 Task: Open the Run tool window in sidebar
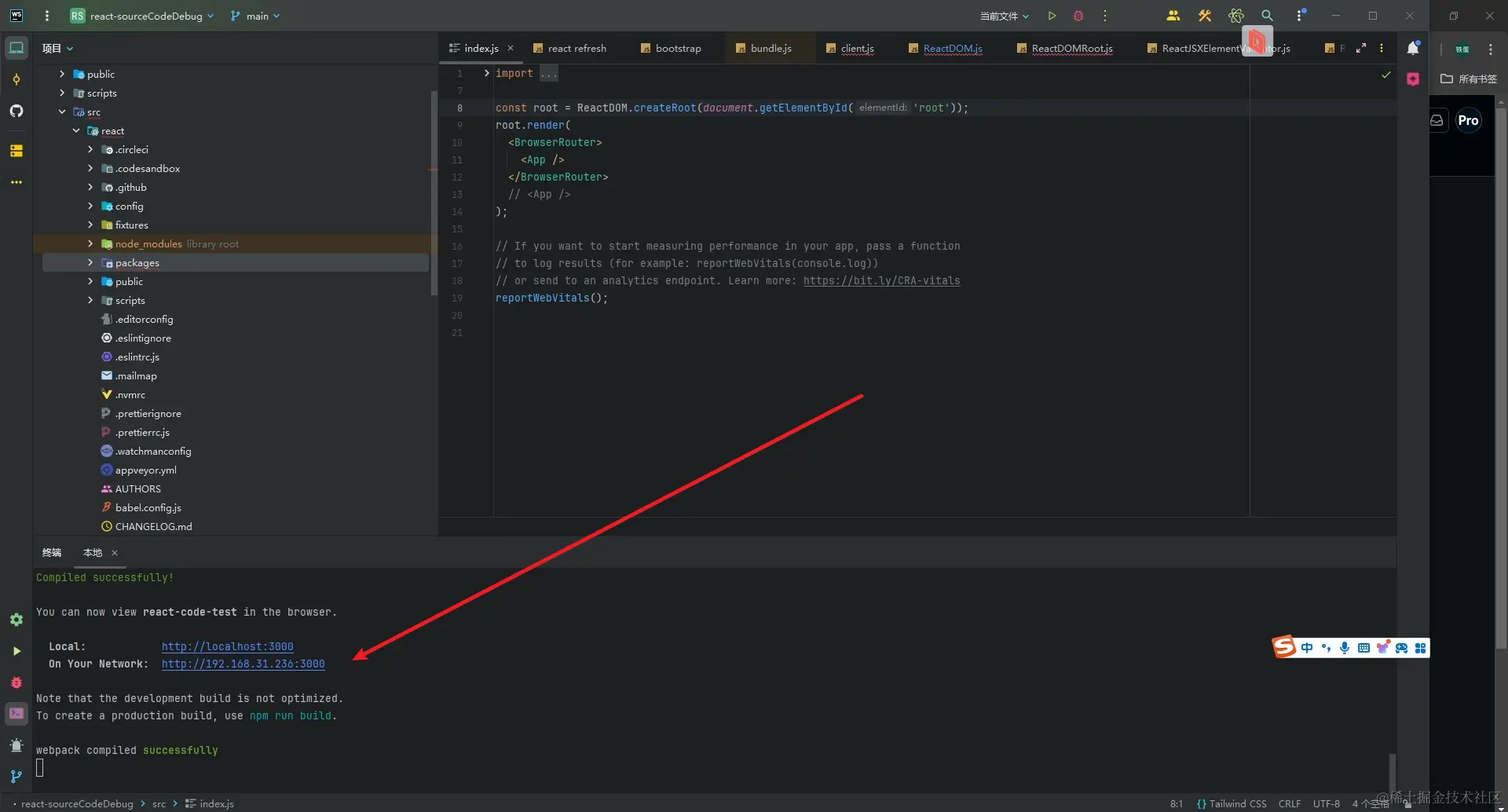coord(16,651)
